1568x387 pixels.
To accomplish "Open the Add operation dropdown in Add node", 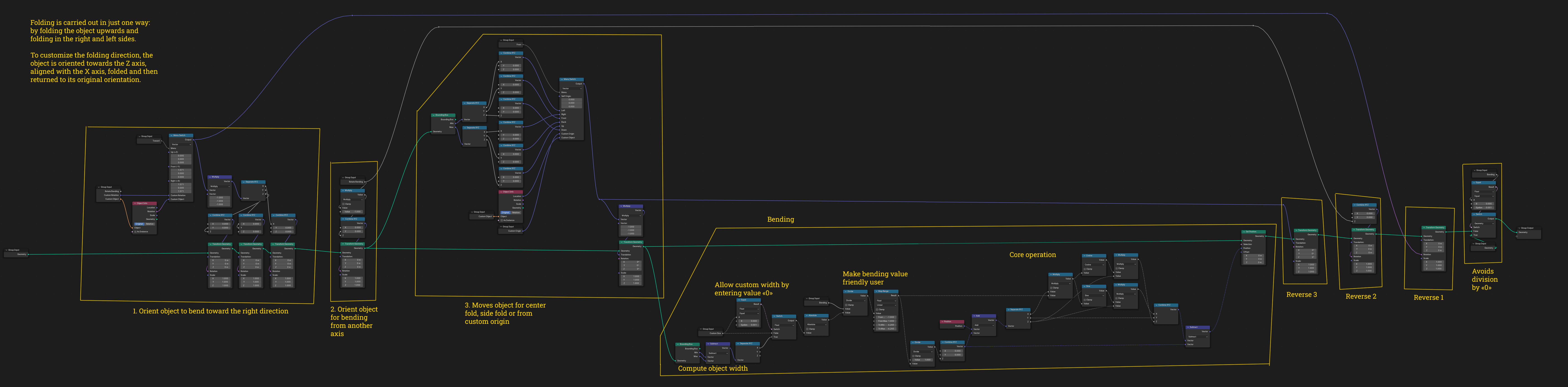I will click(984, 325).
